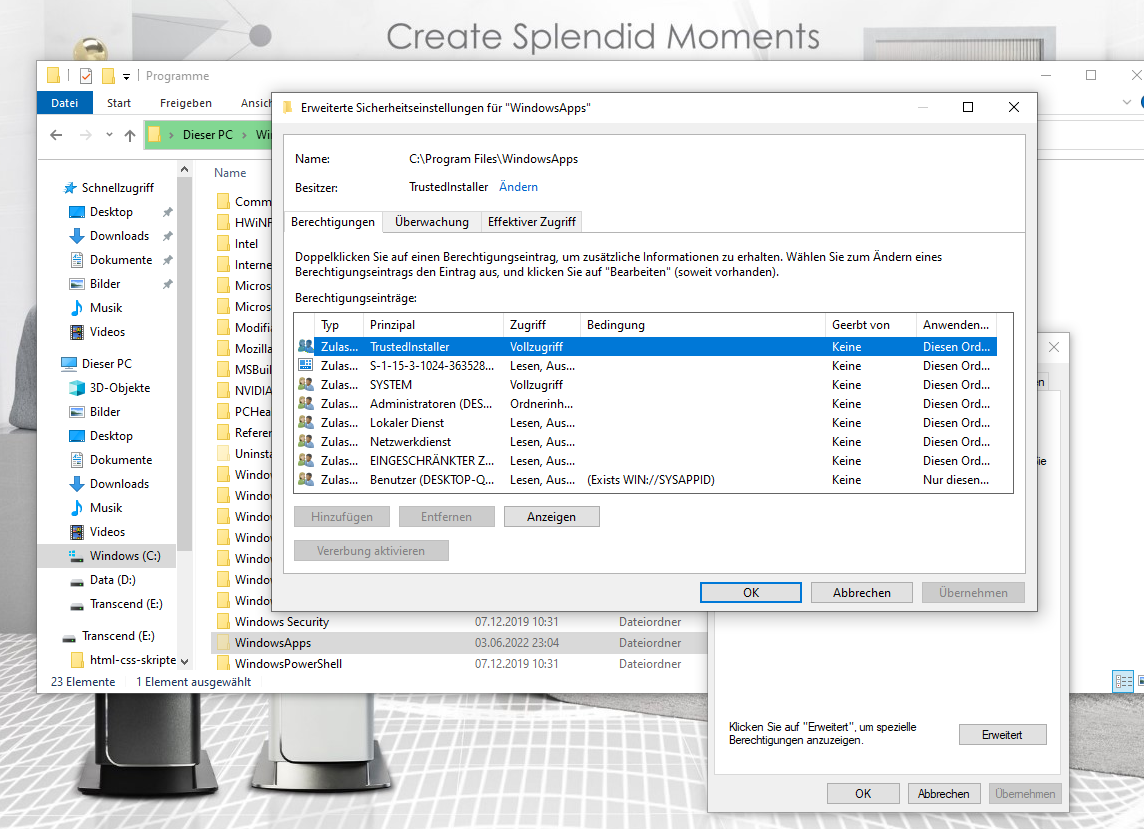
Task: Click OK in security settings dialog
Action: coord(751,593)
